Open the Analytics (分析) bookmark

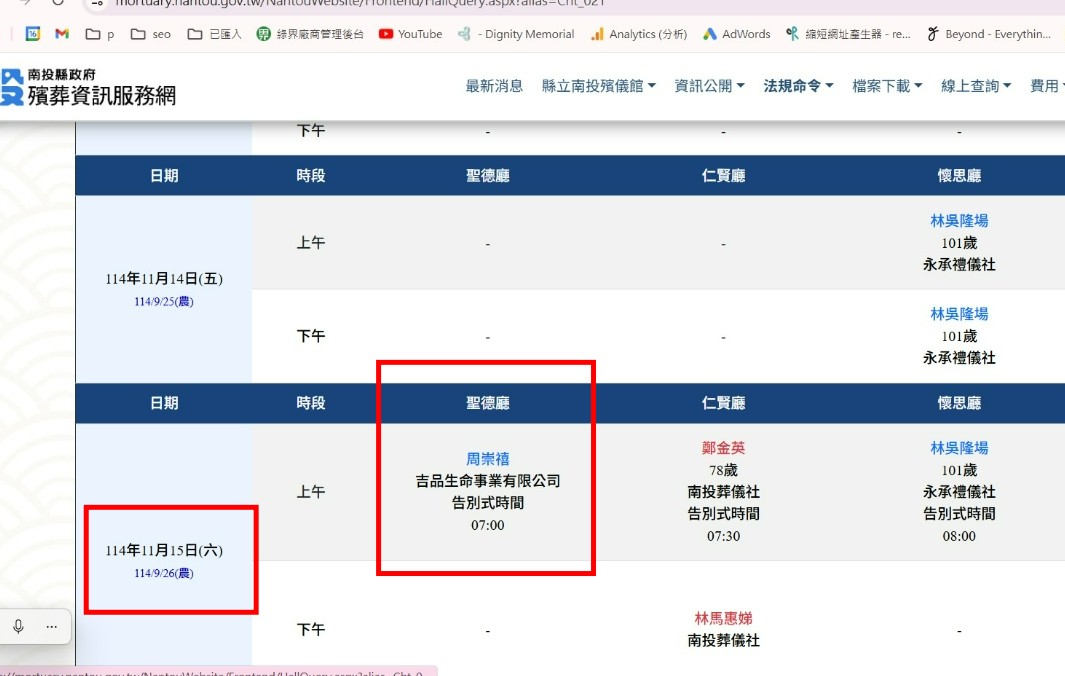click(638, 34)
